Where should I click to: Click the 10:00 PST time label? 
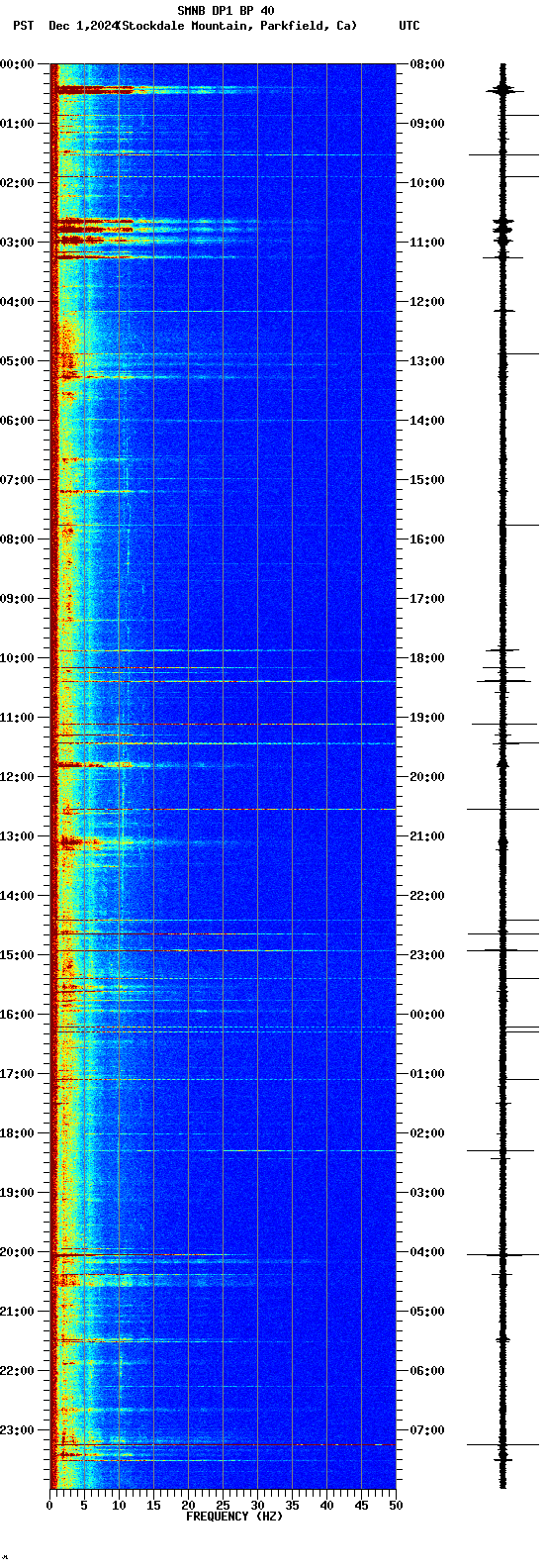[x=17, y=658]
